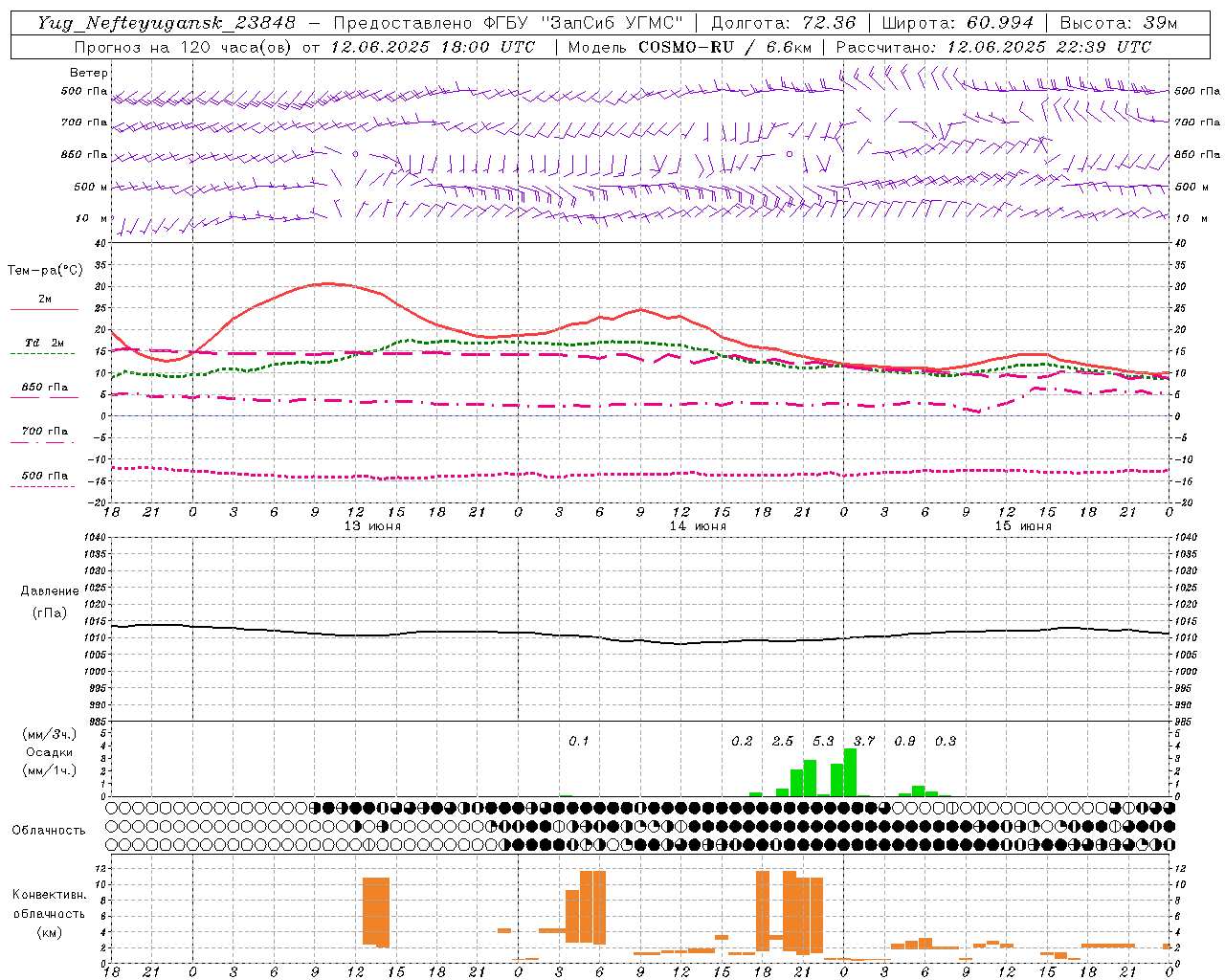Click the red 2м temperature curve peak near 30°C
This screenshot has height=980, width=1225.
point(327,283)
